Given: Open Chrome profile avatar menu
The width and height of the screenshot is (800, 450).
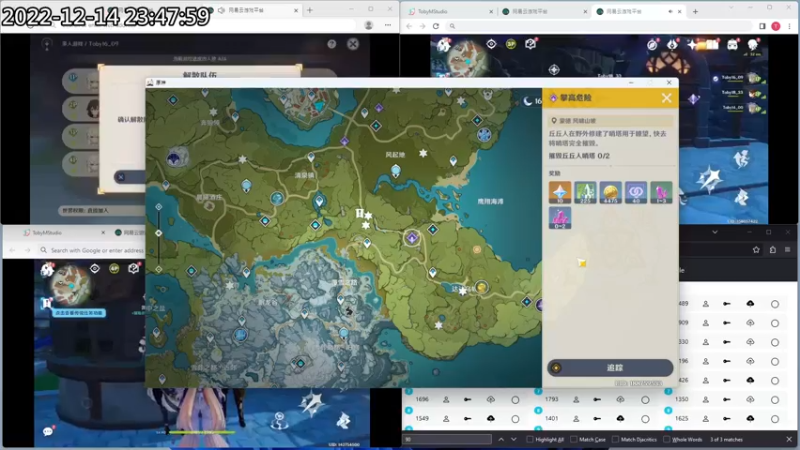Looking at the screenshot, I should (x=776, y=26).
